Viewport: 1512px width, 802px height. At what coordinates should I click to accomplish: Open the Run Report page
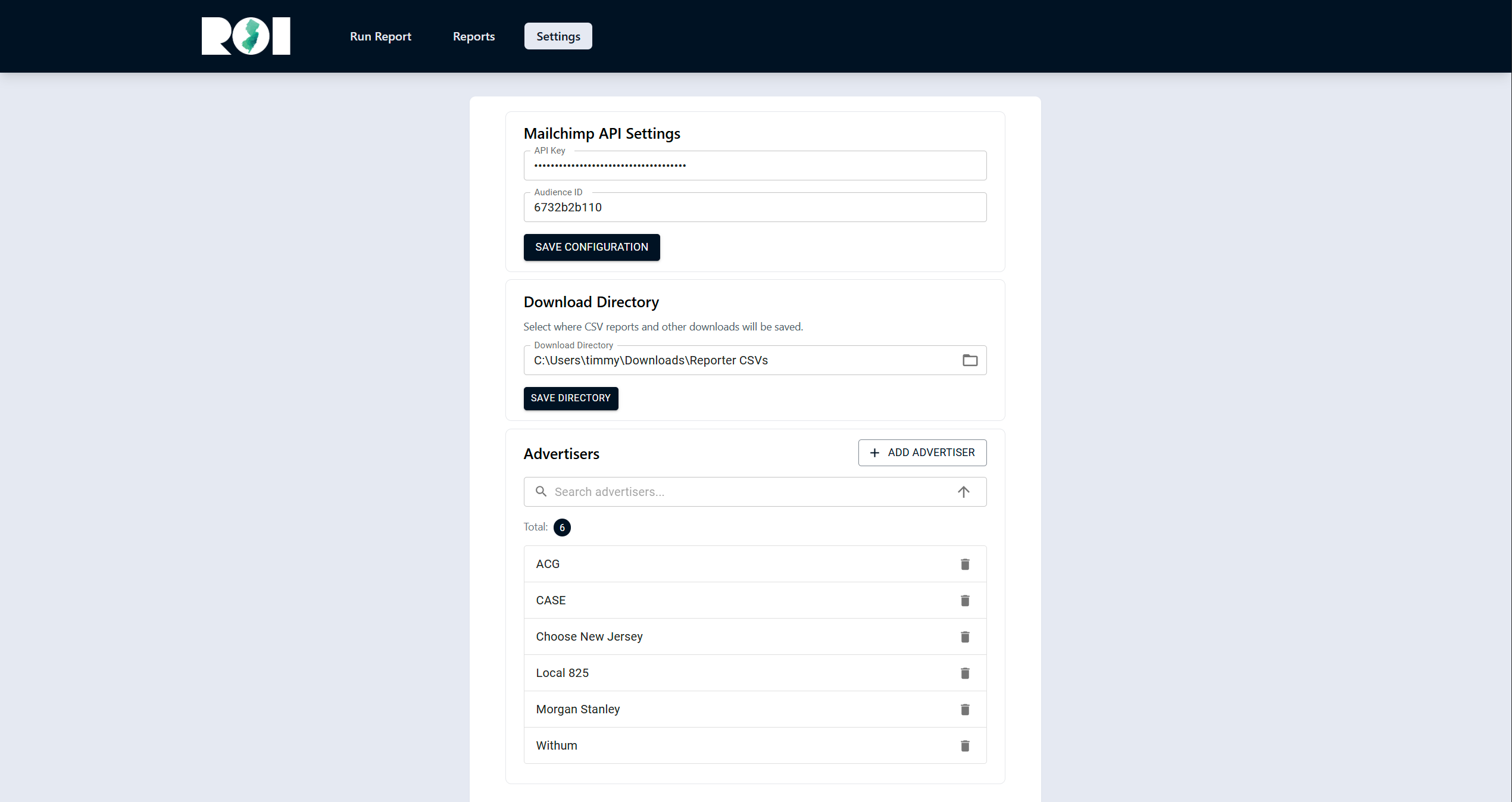point(380,36)
